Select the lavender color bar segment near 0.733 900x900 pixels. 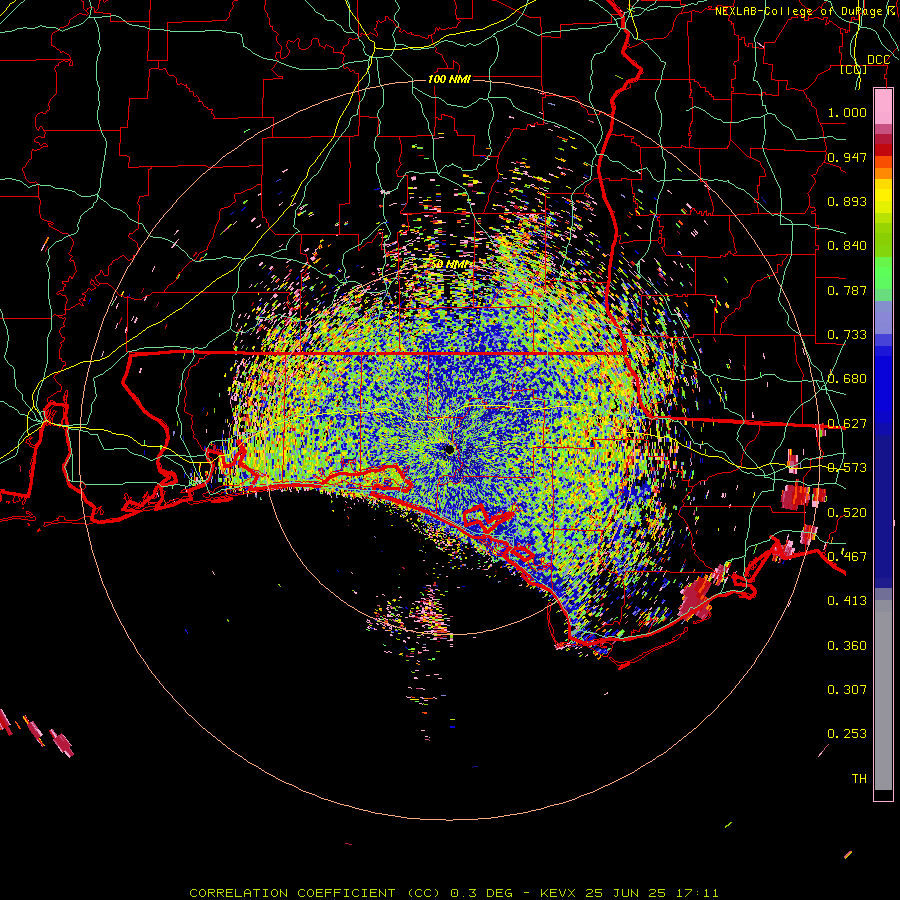(883, 317)
